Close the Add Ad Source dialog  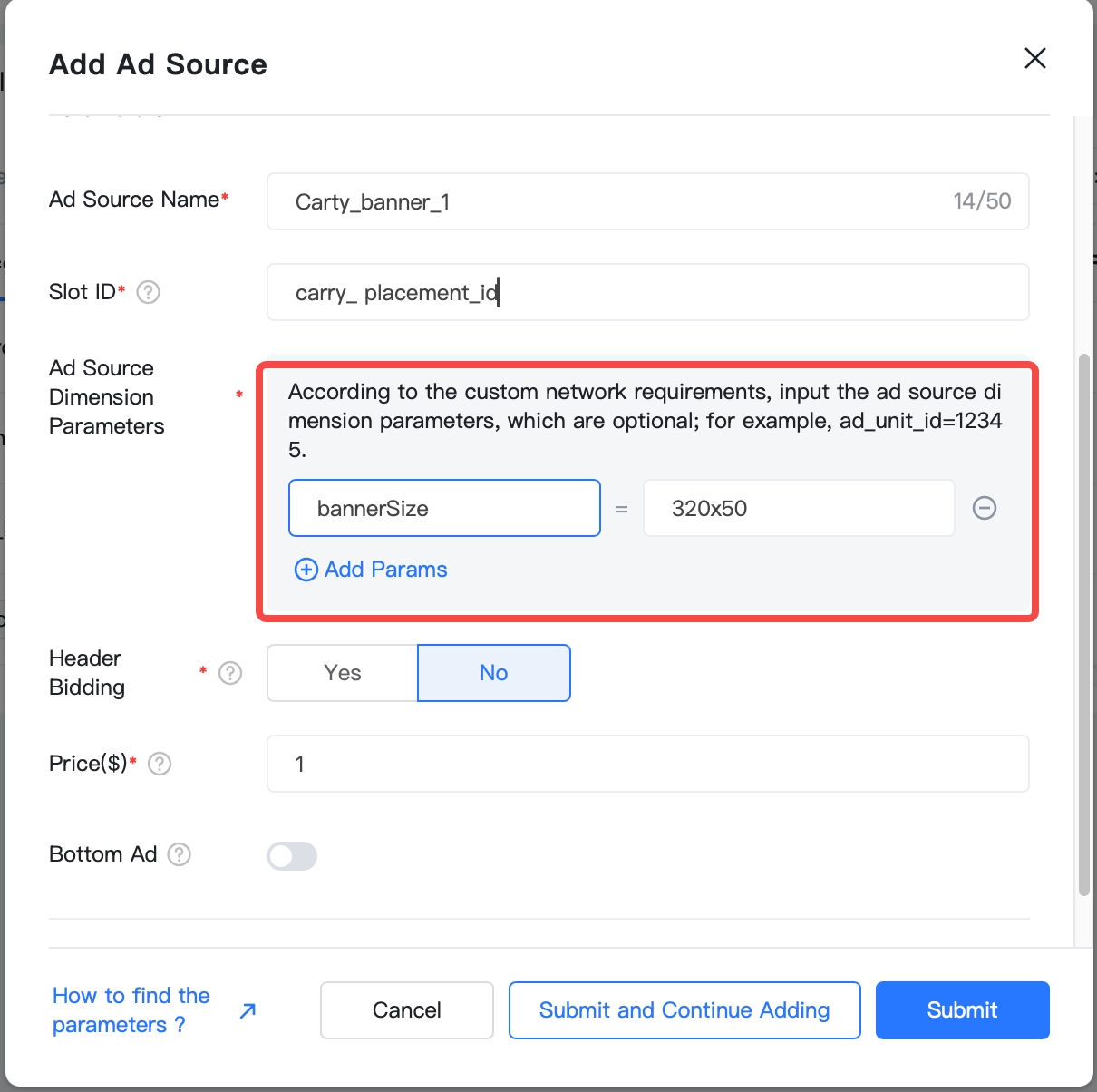[1034, 59]
